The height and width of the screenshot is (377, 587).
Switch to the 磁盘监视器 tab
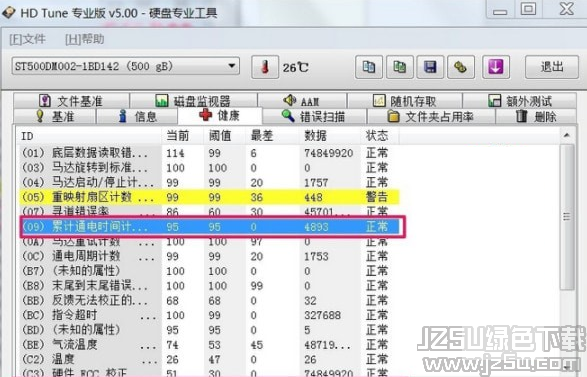pos(193,101)
